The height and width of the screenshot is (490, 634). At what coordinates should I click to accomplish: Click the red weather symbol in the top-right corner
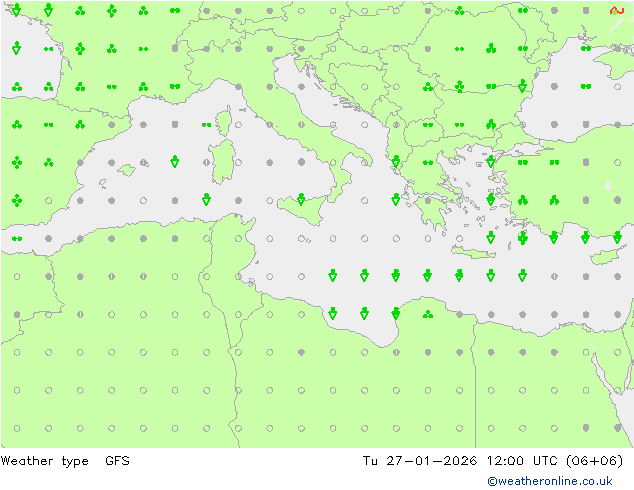[617, 11]
